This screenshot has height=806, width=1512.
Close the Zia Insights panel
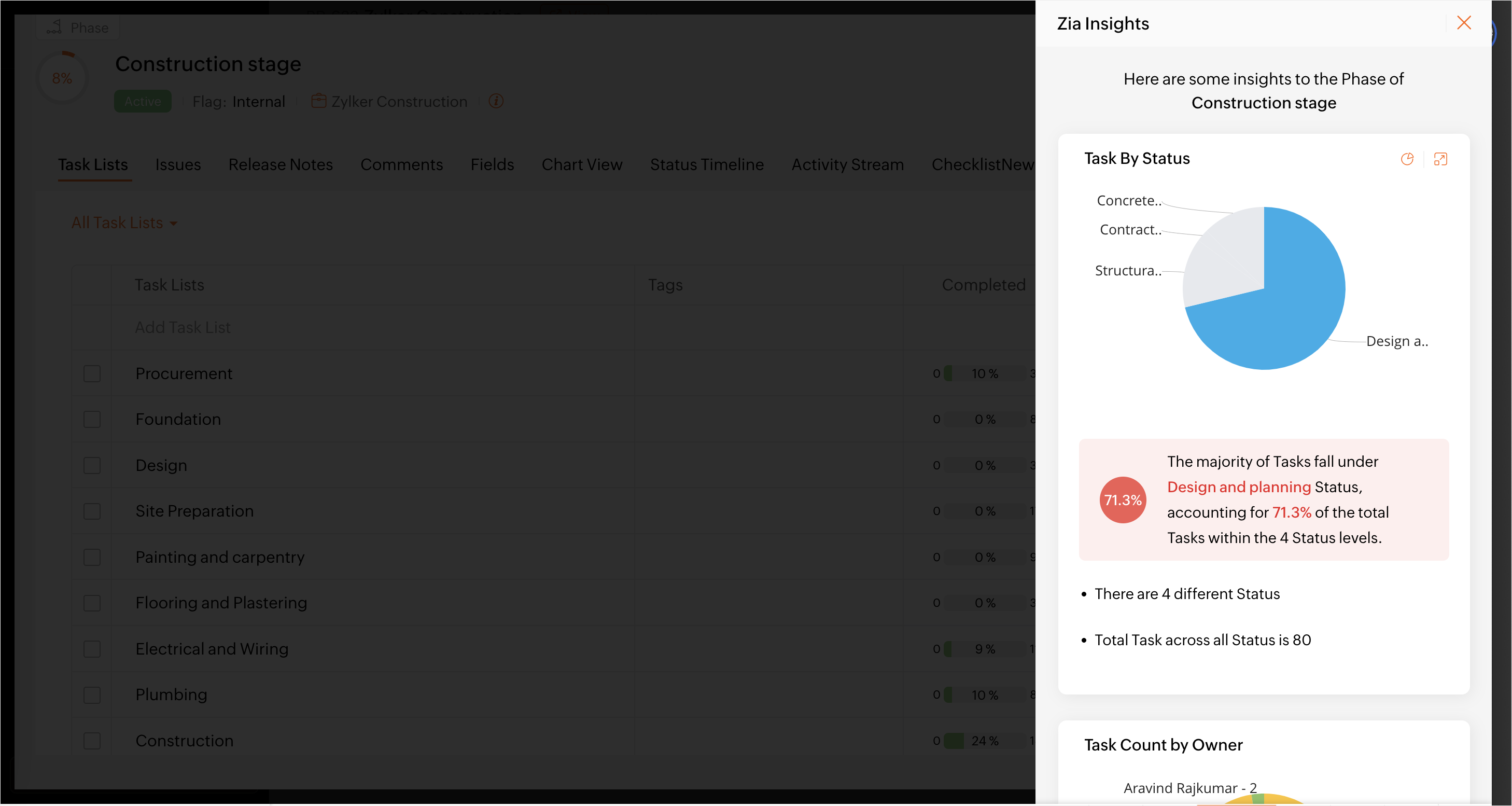pyautogui.click(x=1463, y=23)
